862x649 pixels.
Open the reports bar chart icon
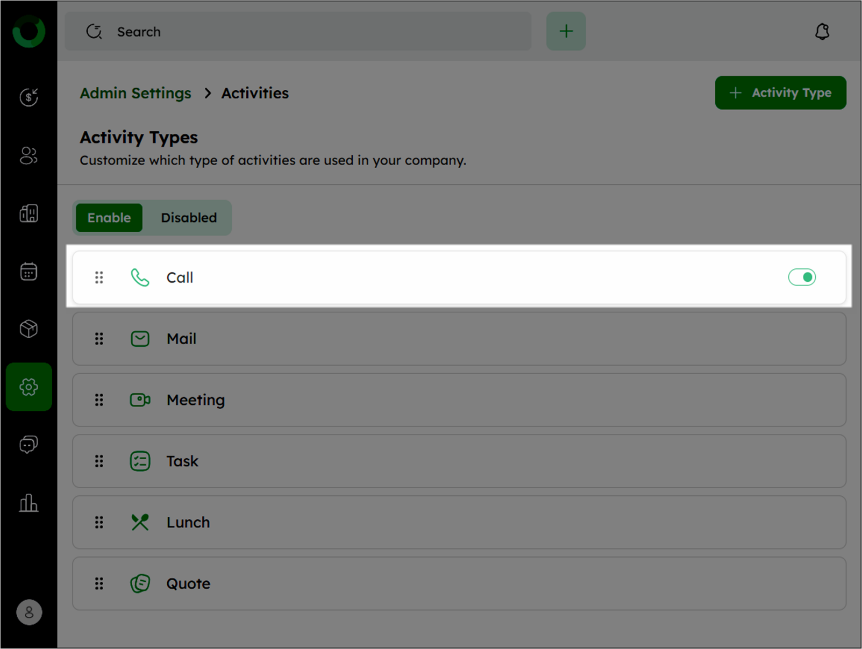pos(29,503)
